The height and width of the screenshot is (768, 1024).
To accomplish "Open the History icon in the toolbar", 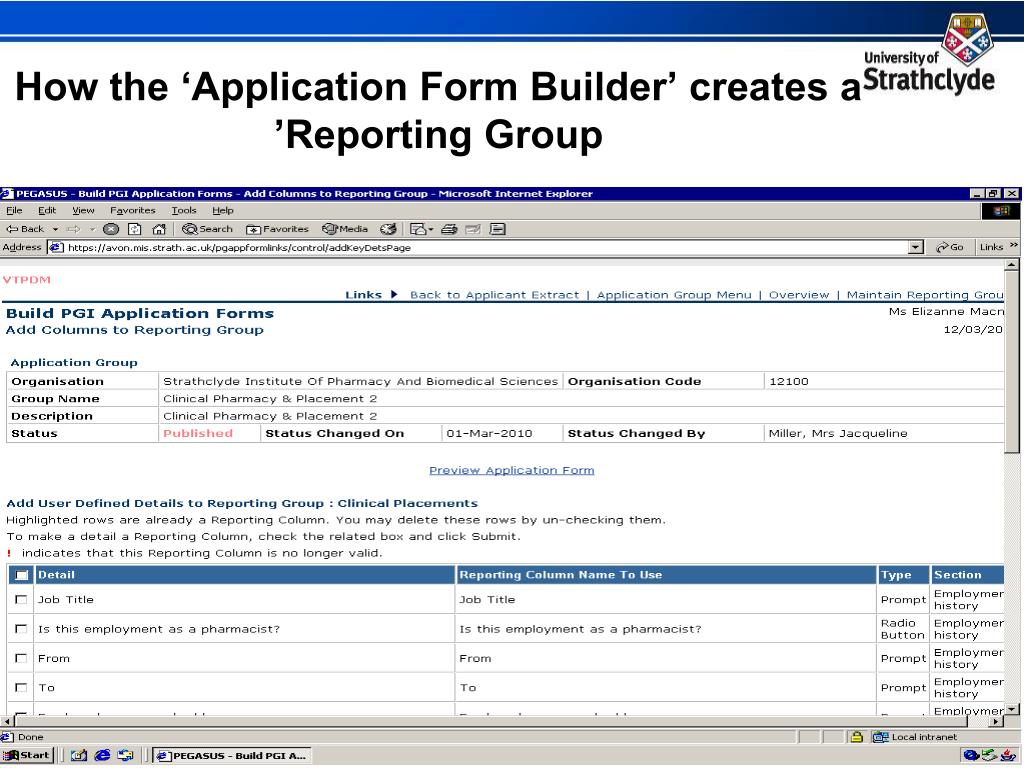I will pos(388,229).
